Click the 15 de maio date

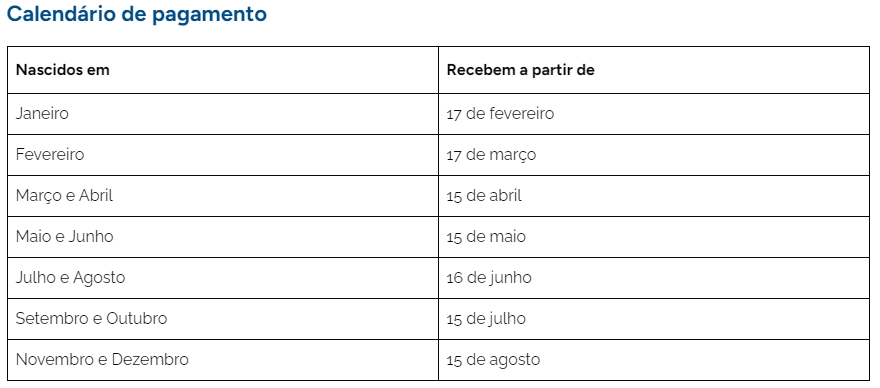coord(486,237)
